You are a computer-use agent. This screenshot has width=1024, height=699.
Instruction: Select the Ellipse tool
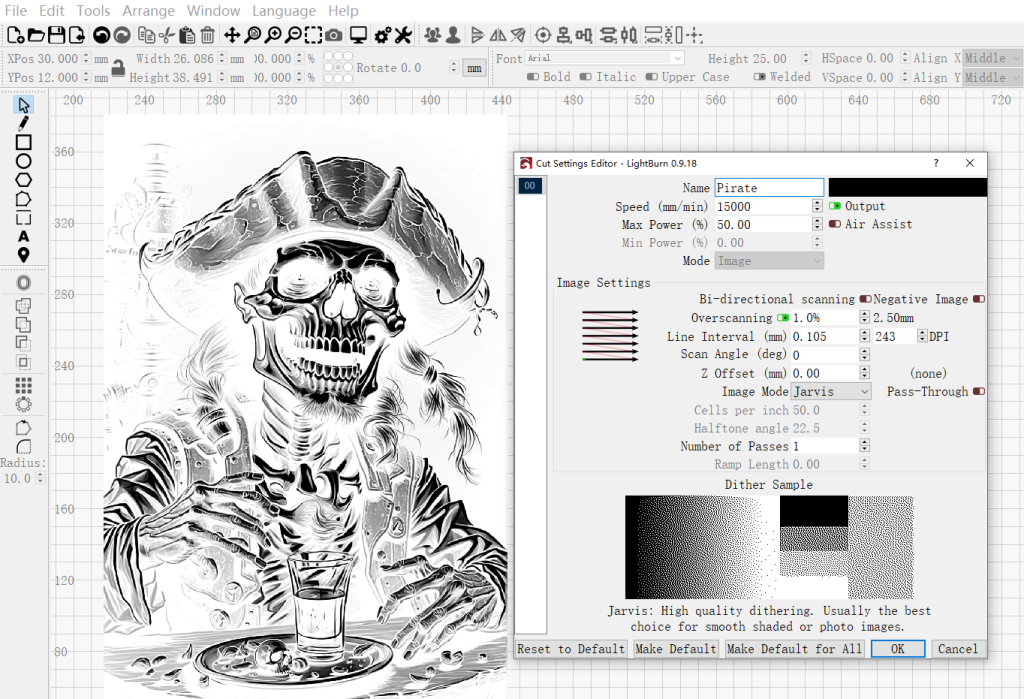pyautogui.click(x=24, y=161)
